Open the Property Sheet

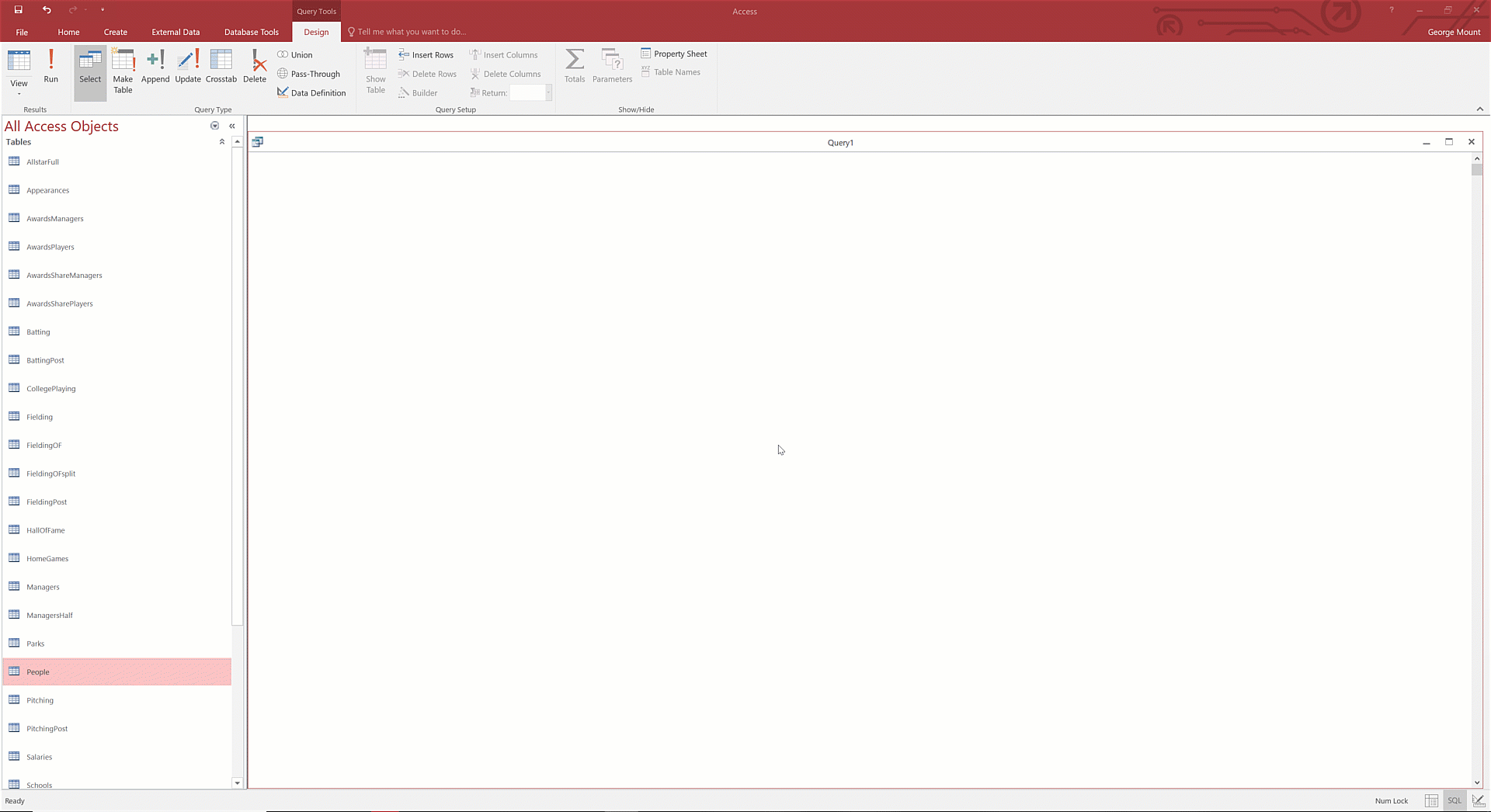pos(674,54)
